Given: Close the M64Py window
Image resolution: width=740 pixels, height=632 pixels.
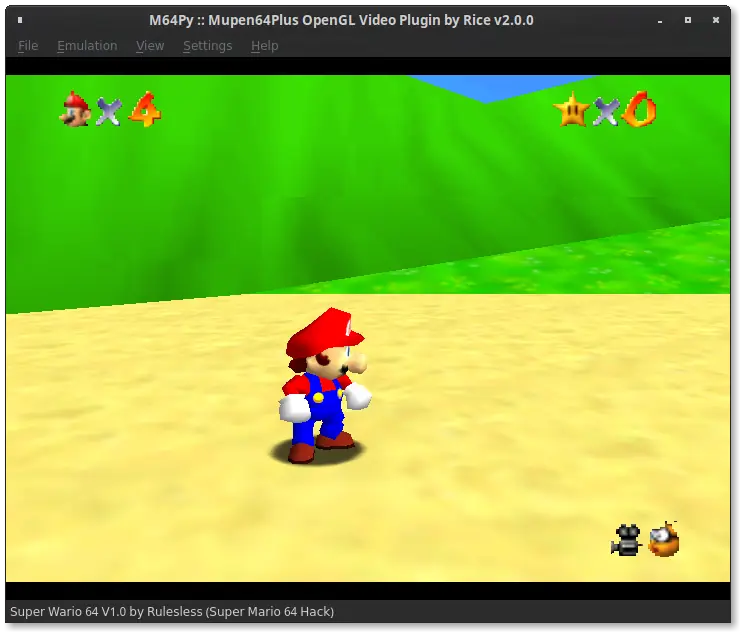Looking at the screenshot, I should tap(715, 20).
